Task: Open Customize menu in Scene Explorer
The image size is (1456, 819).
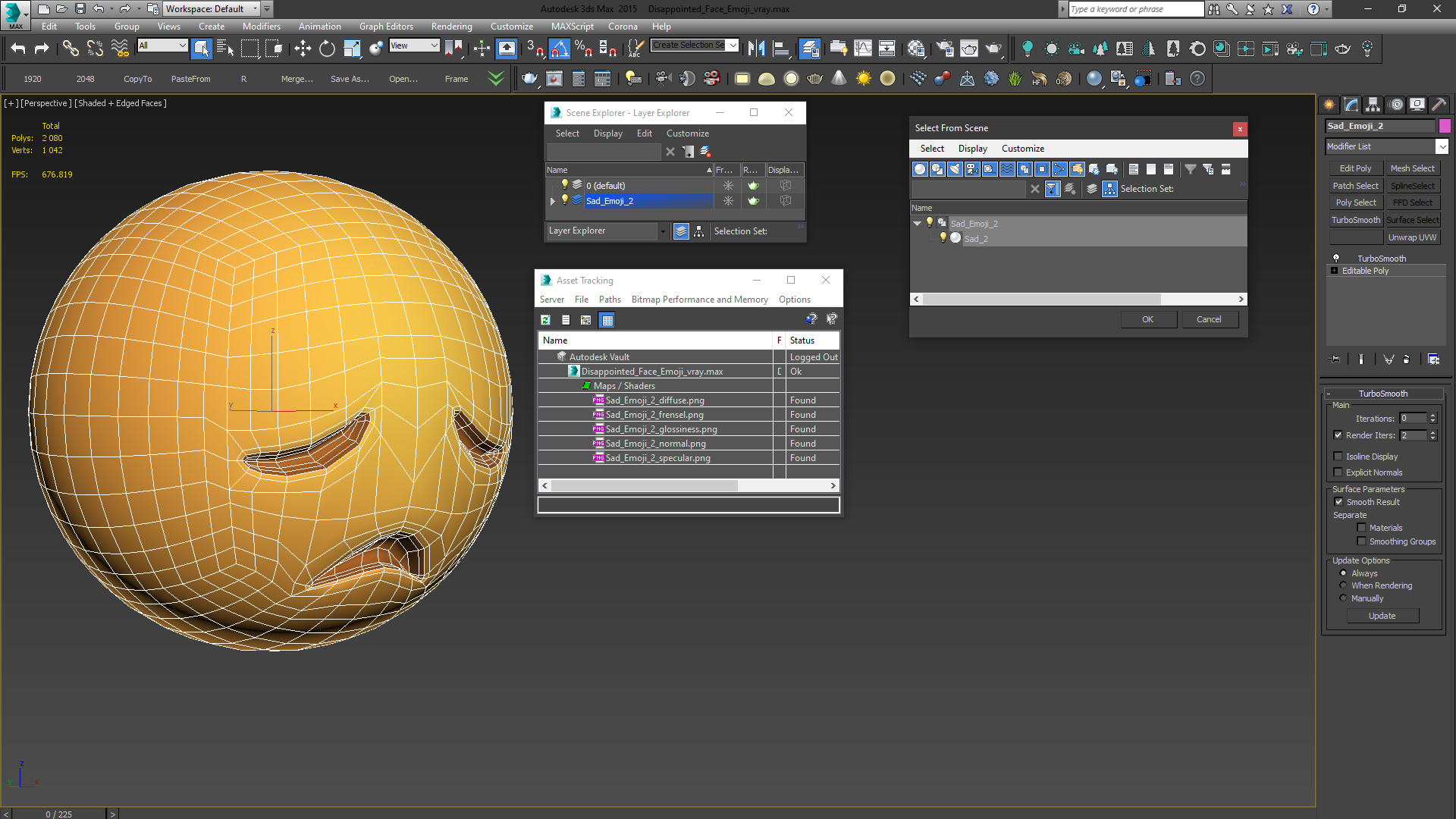Action: point(687,133)
